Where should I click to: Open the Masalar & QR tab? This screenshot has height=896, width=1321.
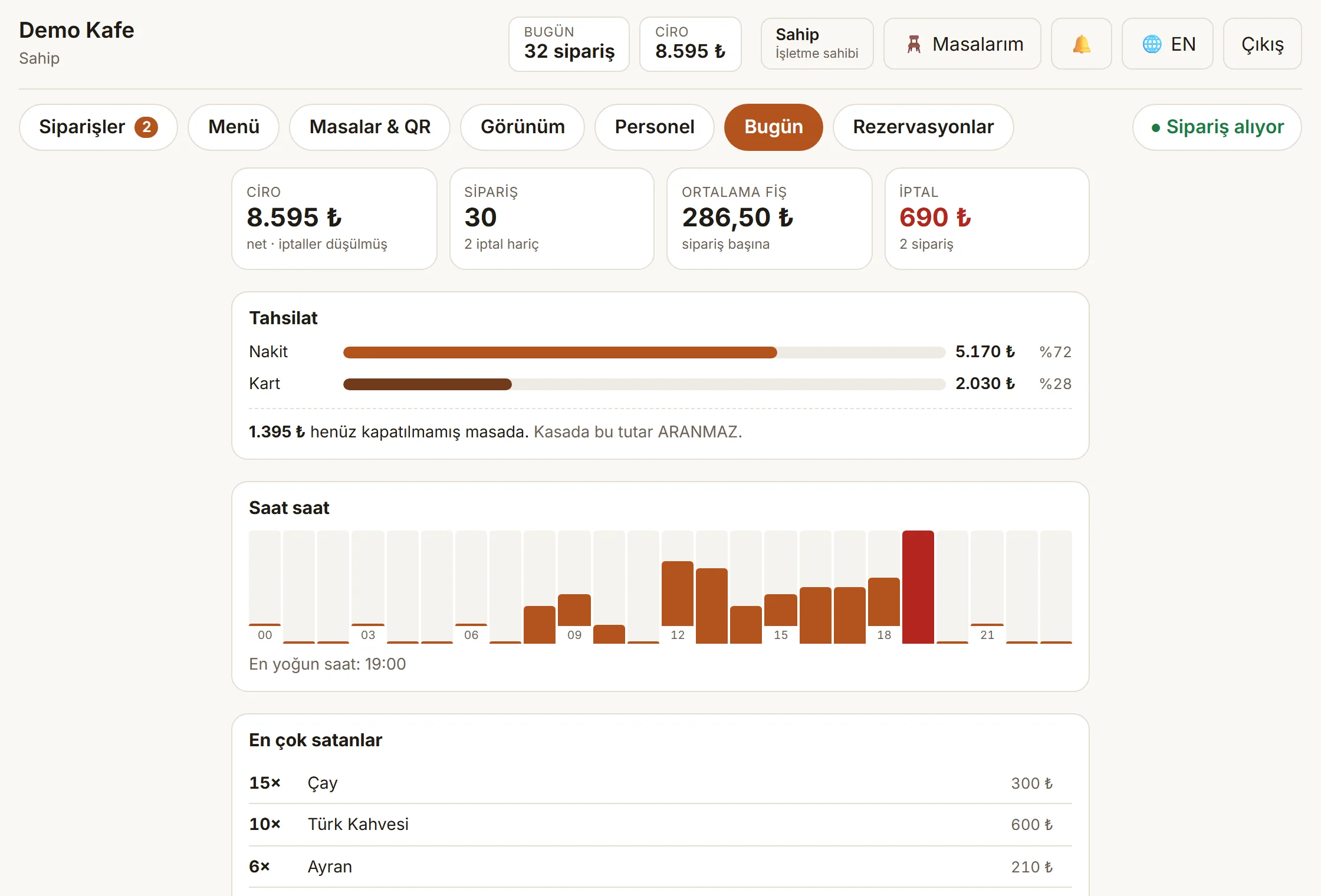[370, 127]
